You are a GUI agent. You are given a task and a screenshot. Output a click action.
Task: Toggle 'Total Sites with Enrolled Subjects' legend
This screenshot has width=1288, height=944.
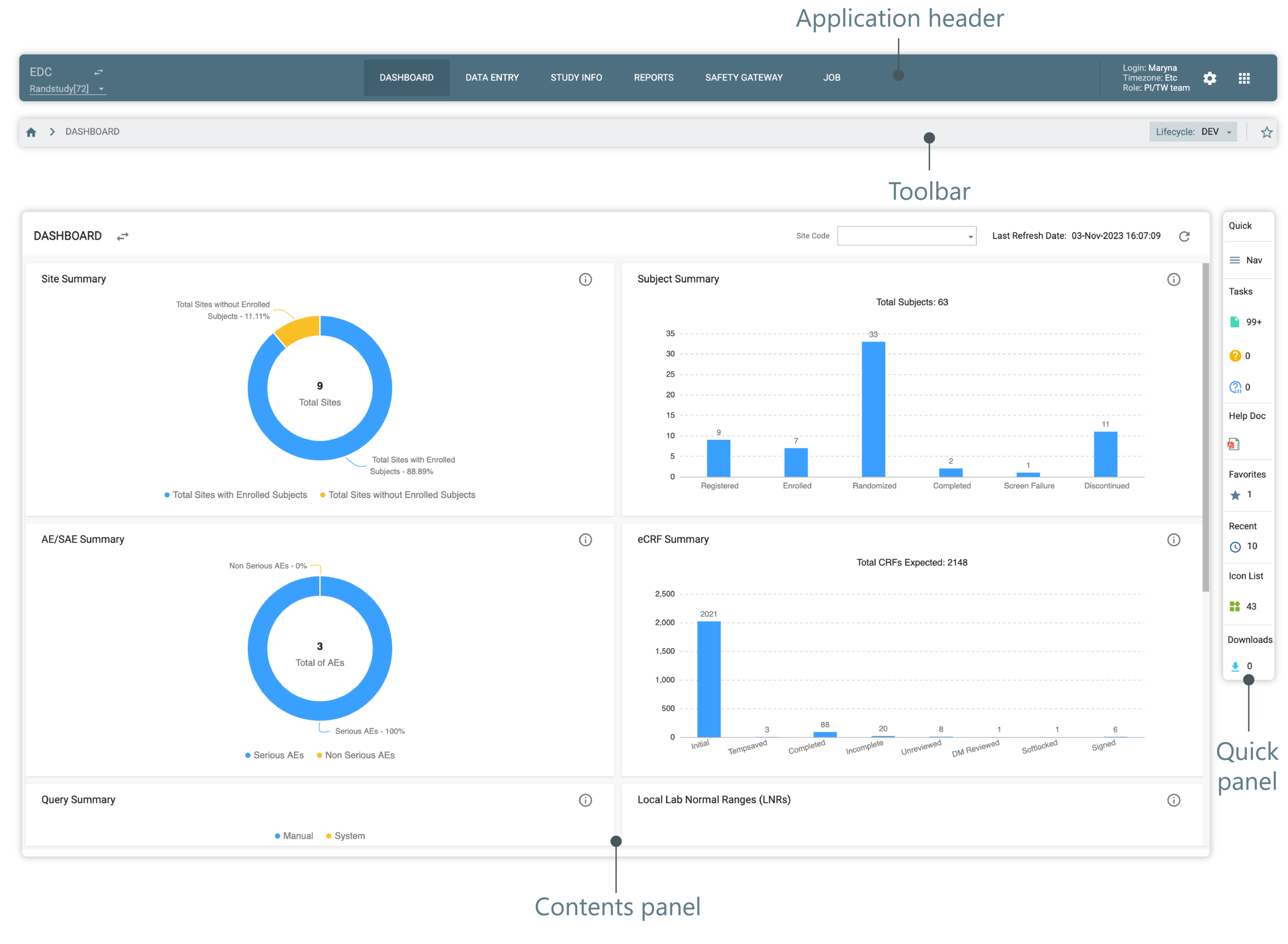coord(235,495)
